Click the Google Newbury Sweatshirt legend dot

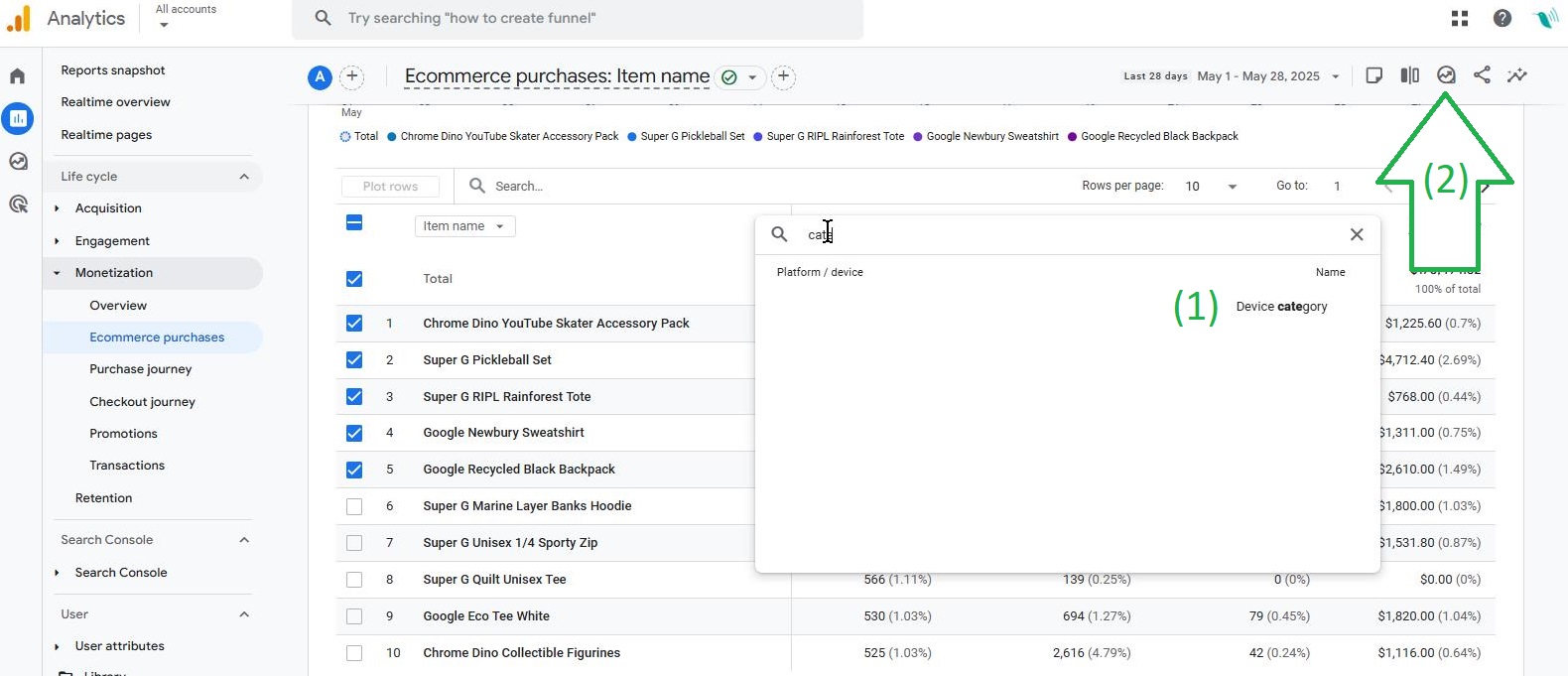click(x=918, y=137)
